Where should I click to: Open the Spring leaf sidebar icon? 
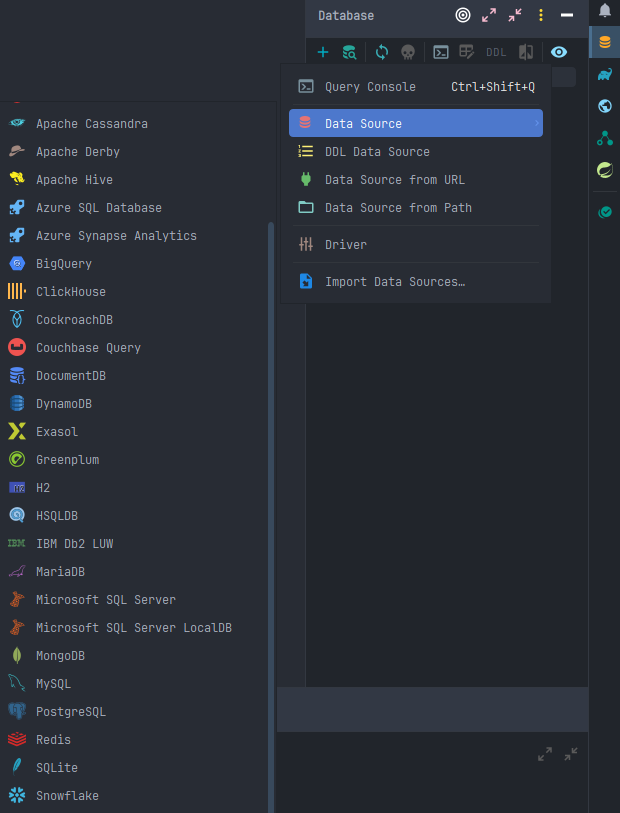[x=604, y=170]
